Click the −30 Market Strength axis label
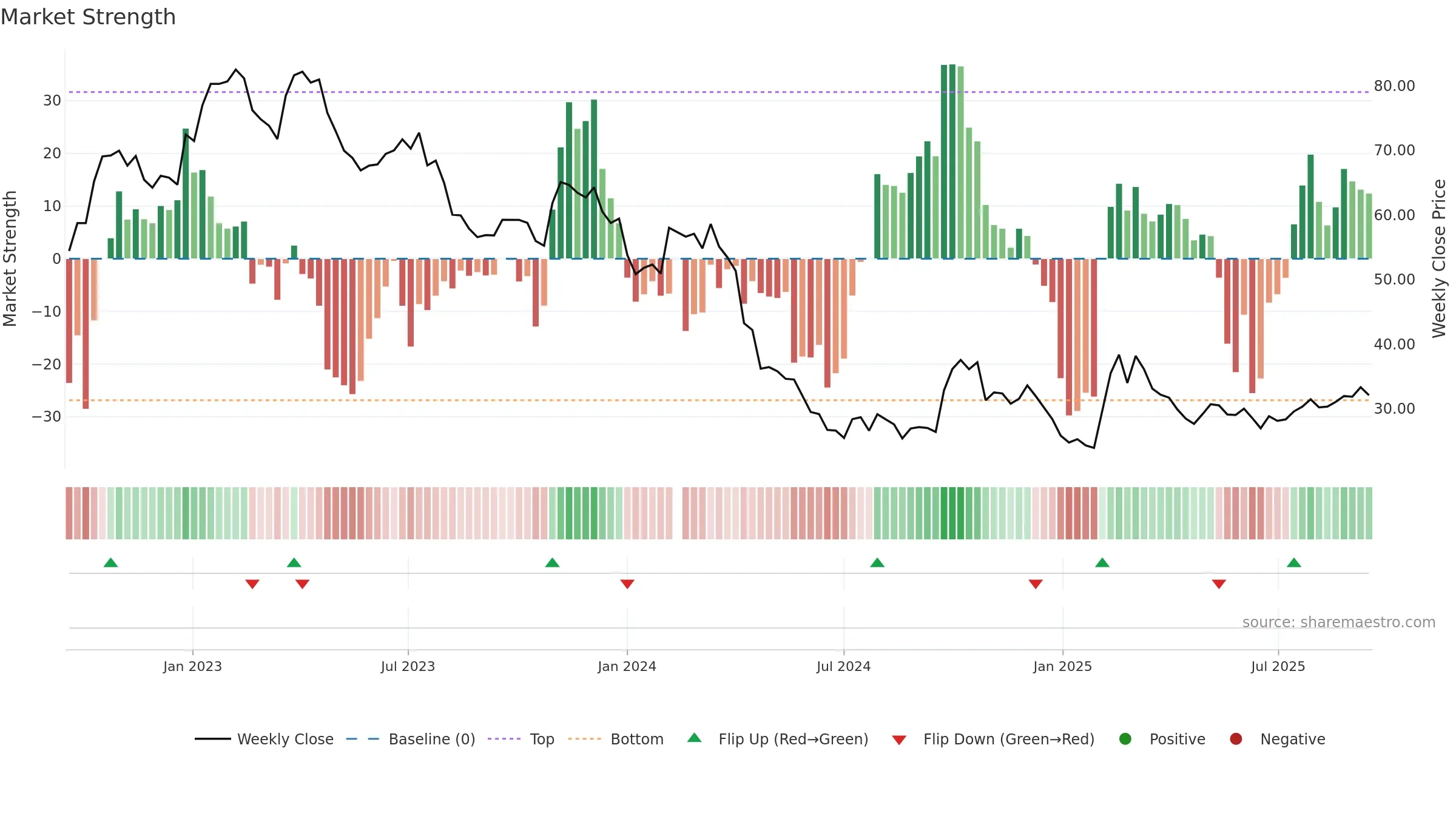Image resolution: width=1456 pixels, height=819 pixels. [47, 417]
